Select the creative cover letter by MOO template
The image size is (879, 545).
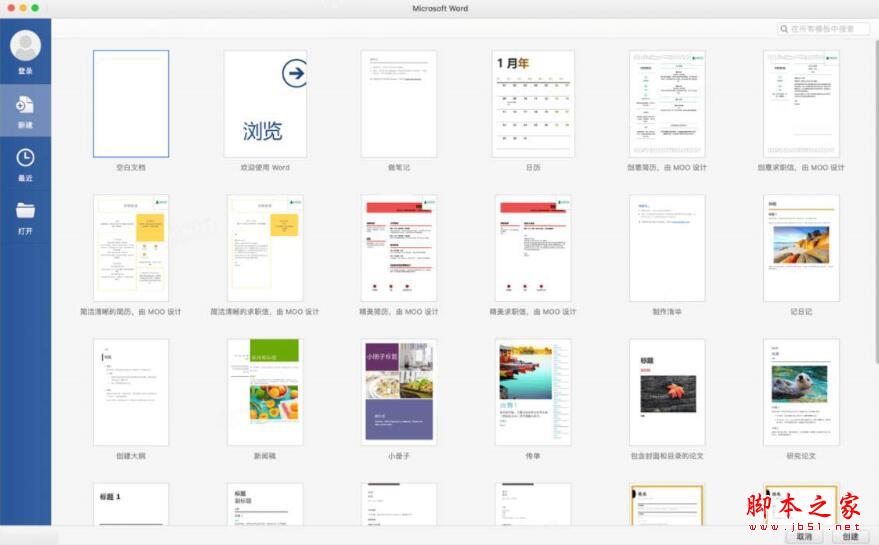(801, 104)
